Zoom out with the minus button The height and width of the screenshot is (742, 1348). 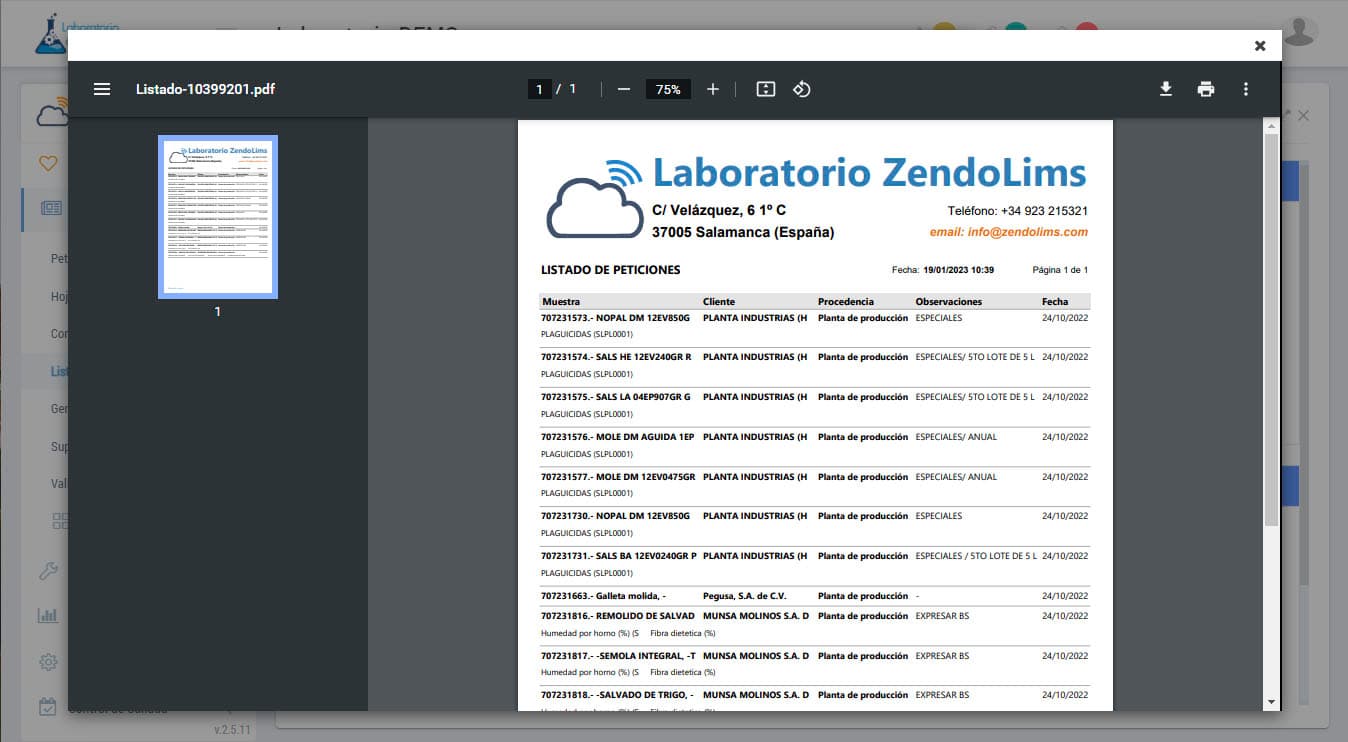pos(624,89)
